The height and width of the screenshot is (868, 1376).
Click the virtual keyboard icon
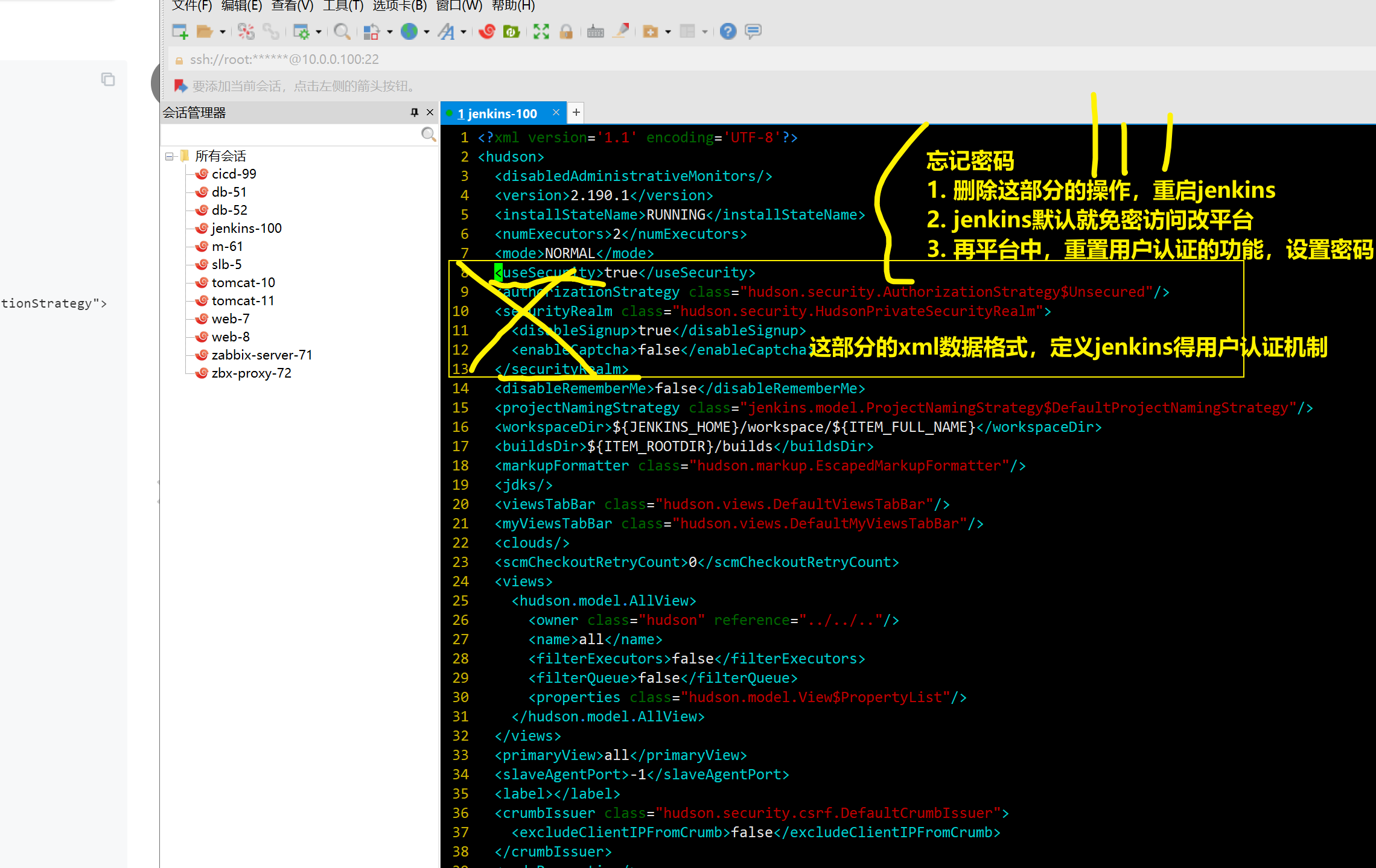pyautogui.click(x=595, y=31)
